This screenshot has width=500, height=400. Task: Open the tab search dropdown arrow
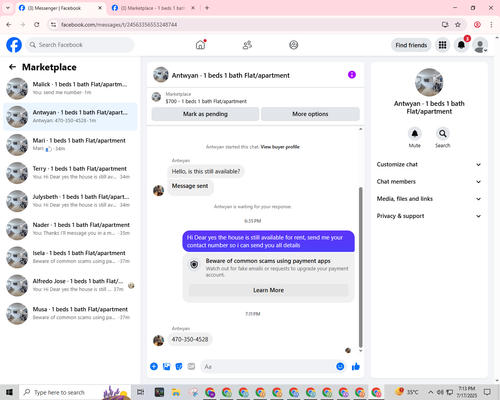[8, 8]
